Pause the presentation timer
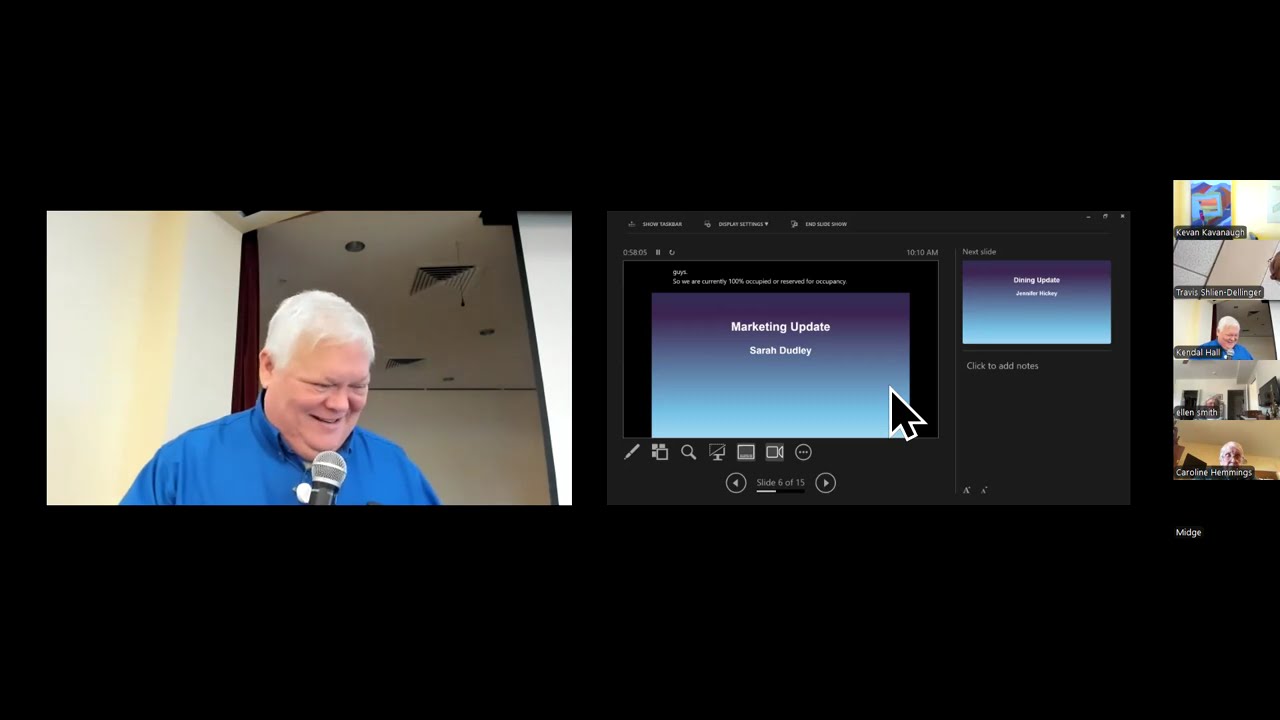Screen dimensions: 1280x720 [658, 253]
